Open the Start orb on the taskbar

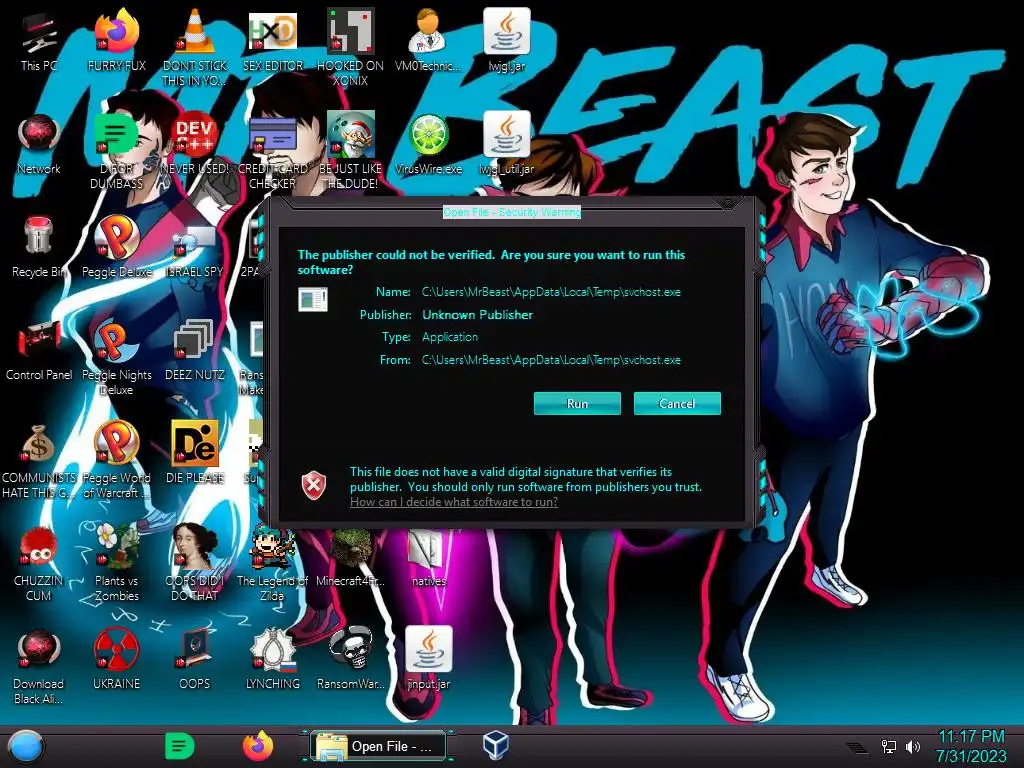coord(26,747)
